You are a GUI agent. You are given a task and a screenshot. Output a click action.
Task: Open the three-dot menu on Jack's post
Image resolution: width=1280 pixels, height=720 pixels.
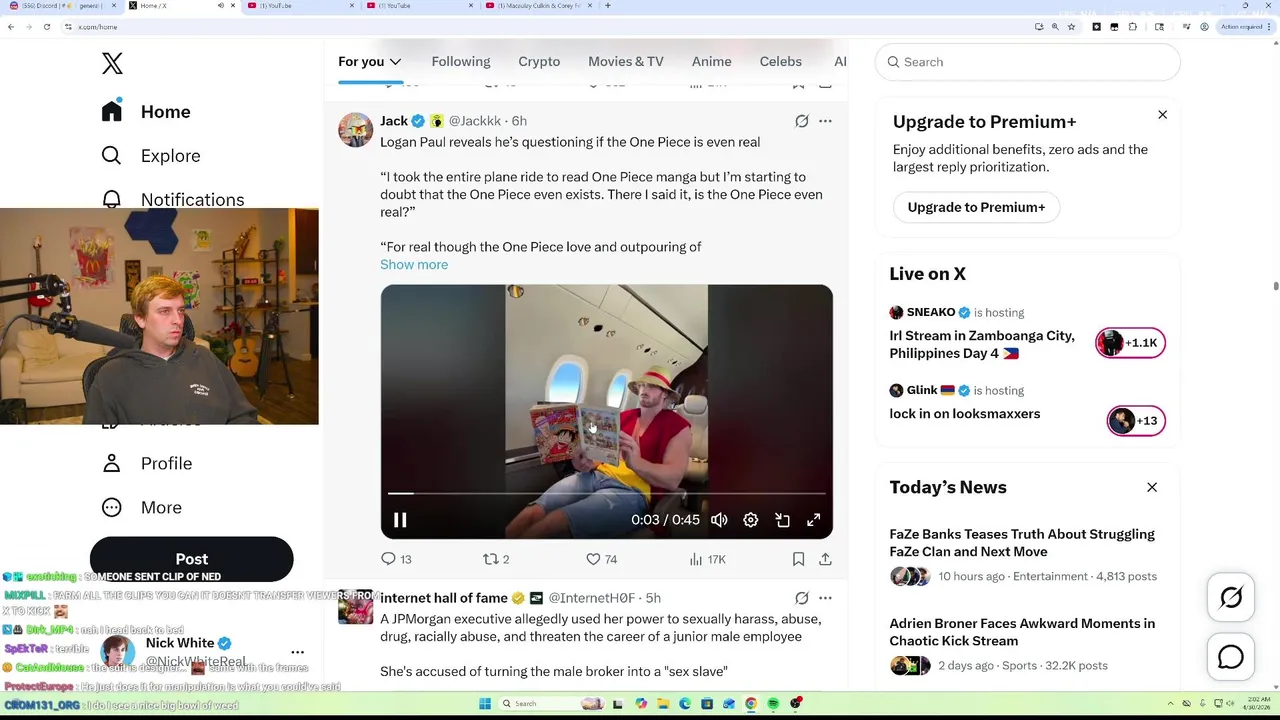point(825,121)
